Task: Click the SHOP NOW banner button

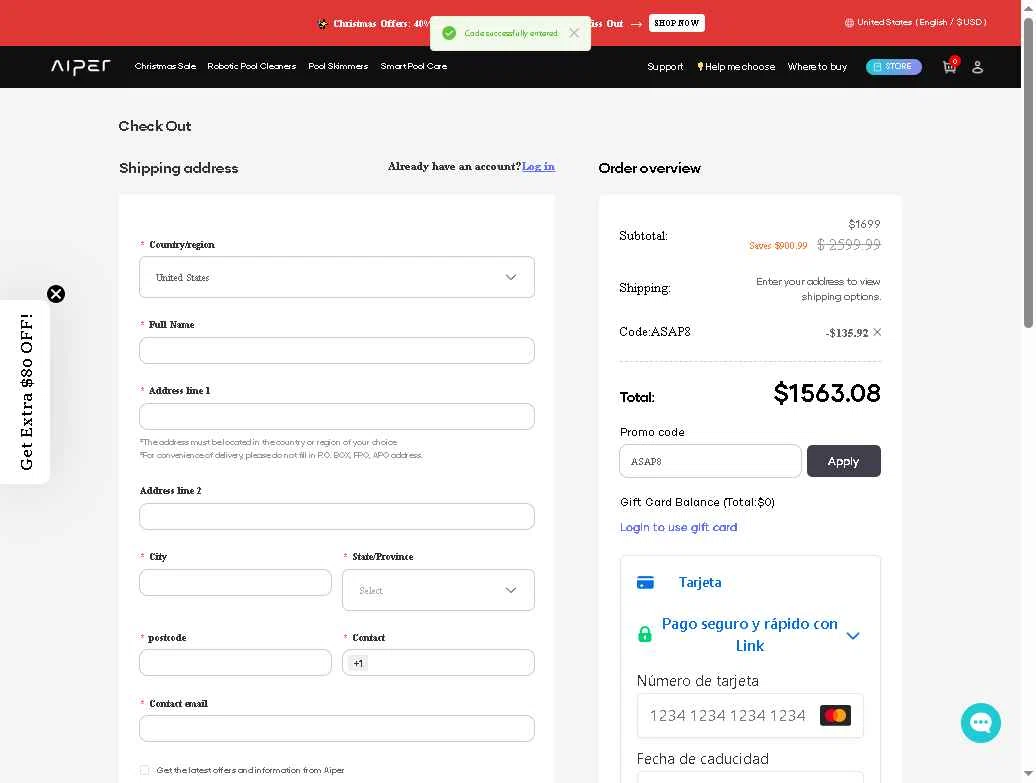Action: coord(677,23)
